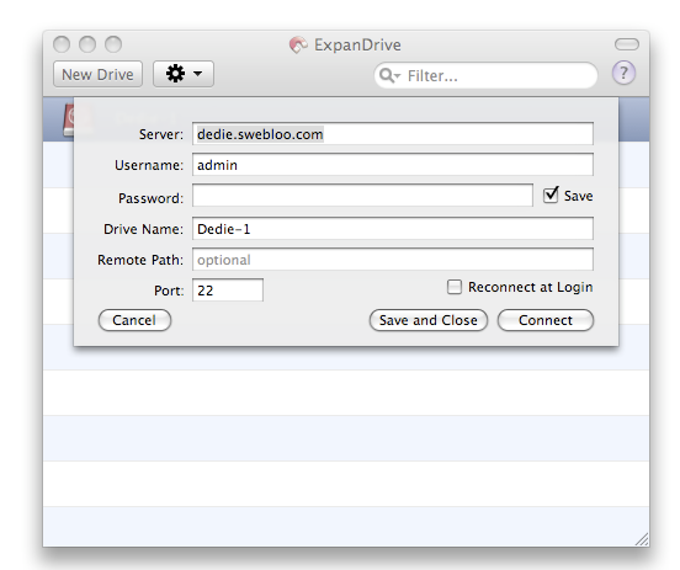The height and width of the screenshot is (570, 680).
Task: Click the Filter search field
Action: click(x=485, y=75)
